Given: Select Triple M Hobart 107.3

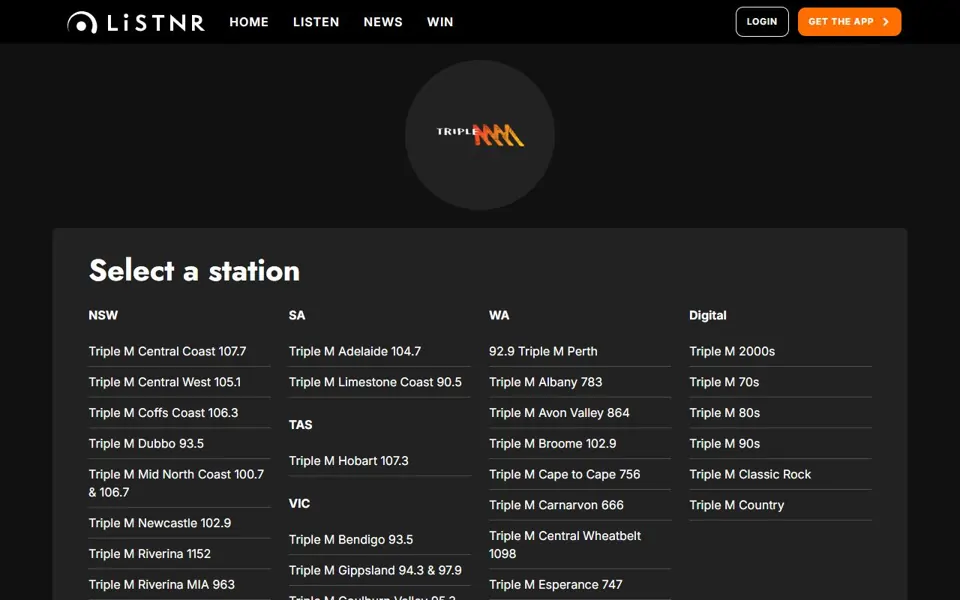Looking at the screenshot, I should [x=348, y=460].
